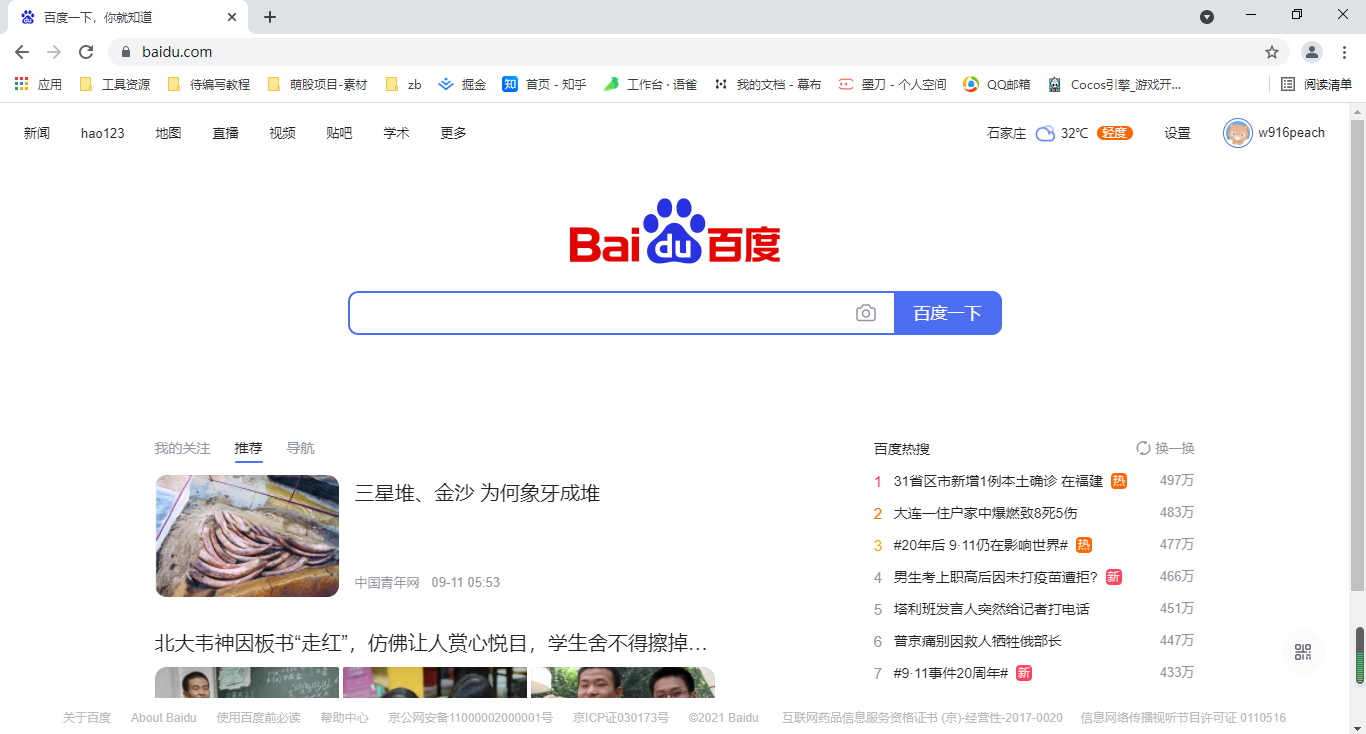
Task: Bookmark this page with the star icon
Action: [x=1271, y=52]
